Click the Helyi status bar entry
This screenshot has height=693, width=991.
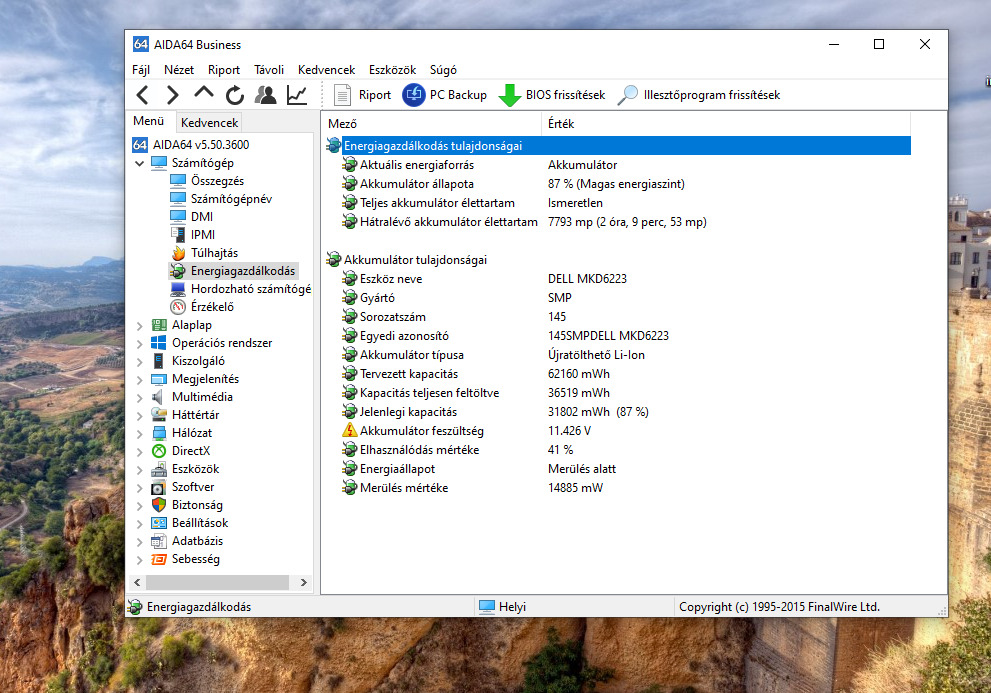point(502,607)
